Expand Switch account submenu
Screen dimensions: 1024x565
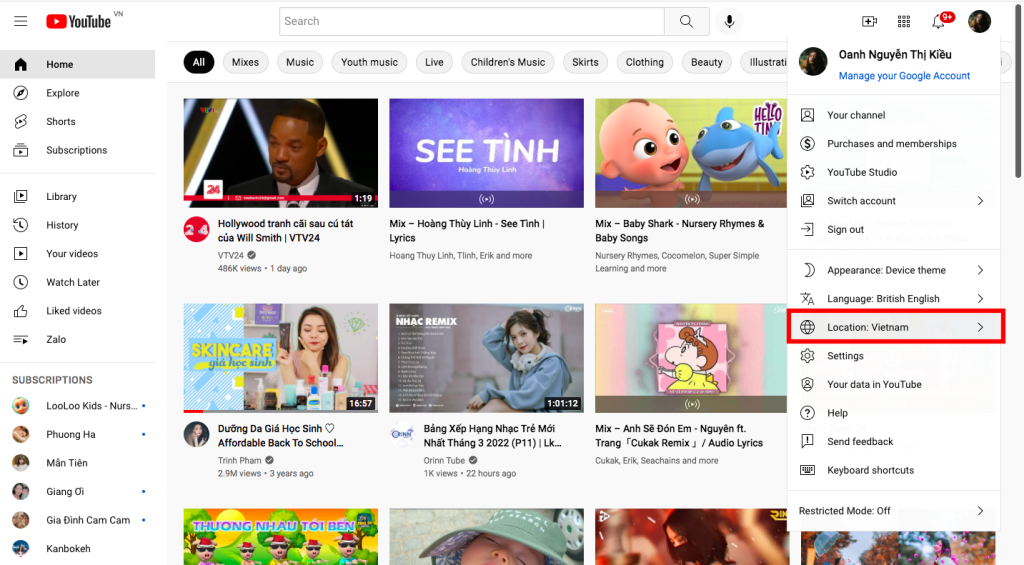(x=893, y=201)
